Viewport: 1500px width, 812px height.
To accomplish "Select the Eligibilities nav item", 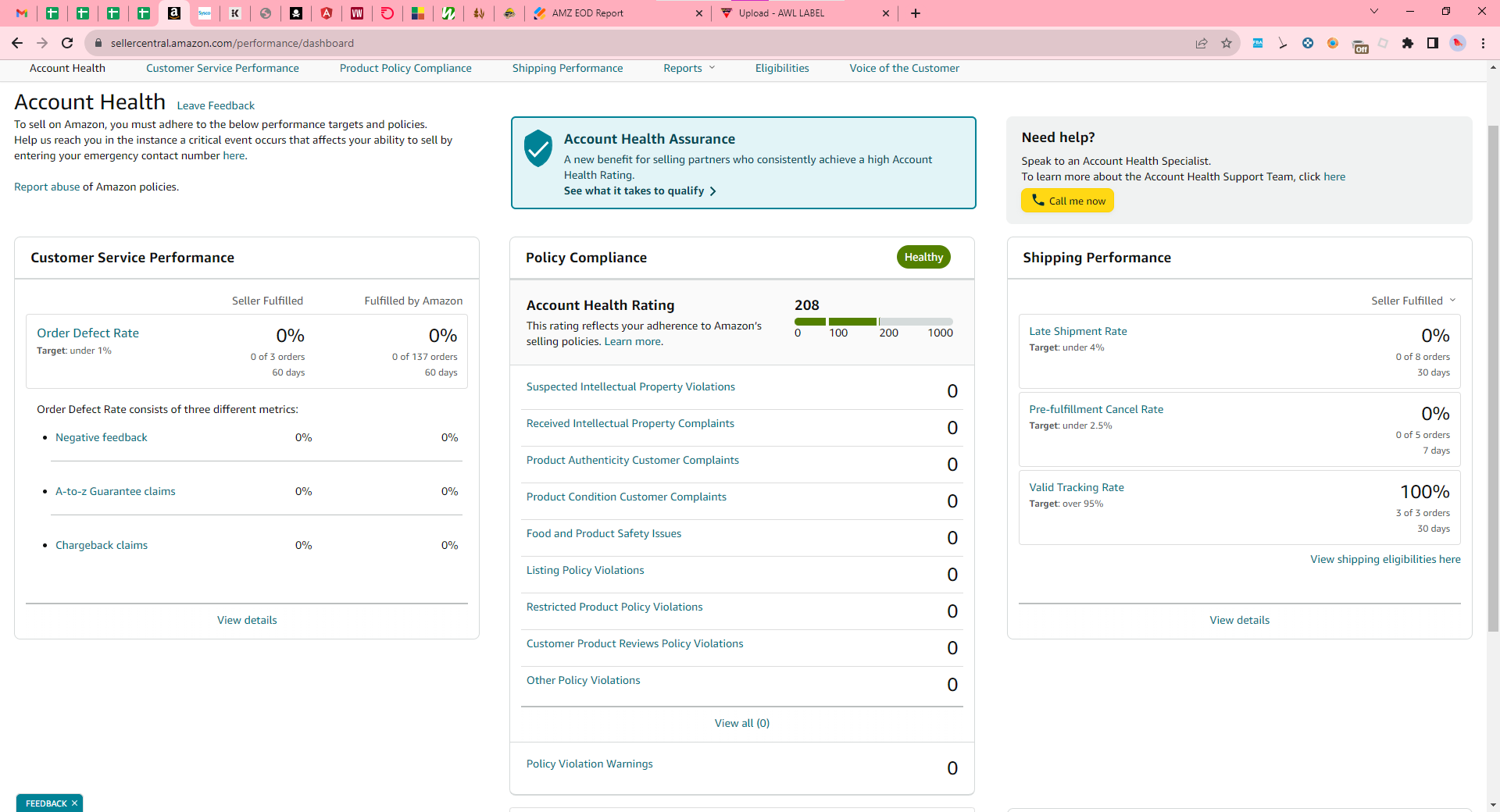I will tap(782, 69).
